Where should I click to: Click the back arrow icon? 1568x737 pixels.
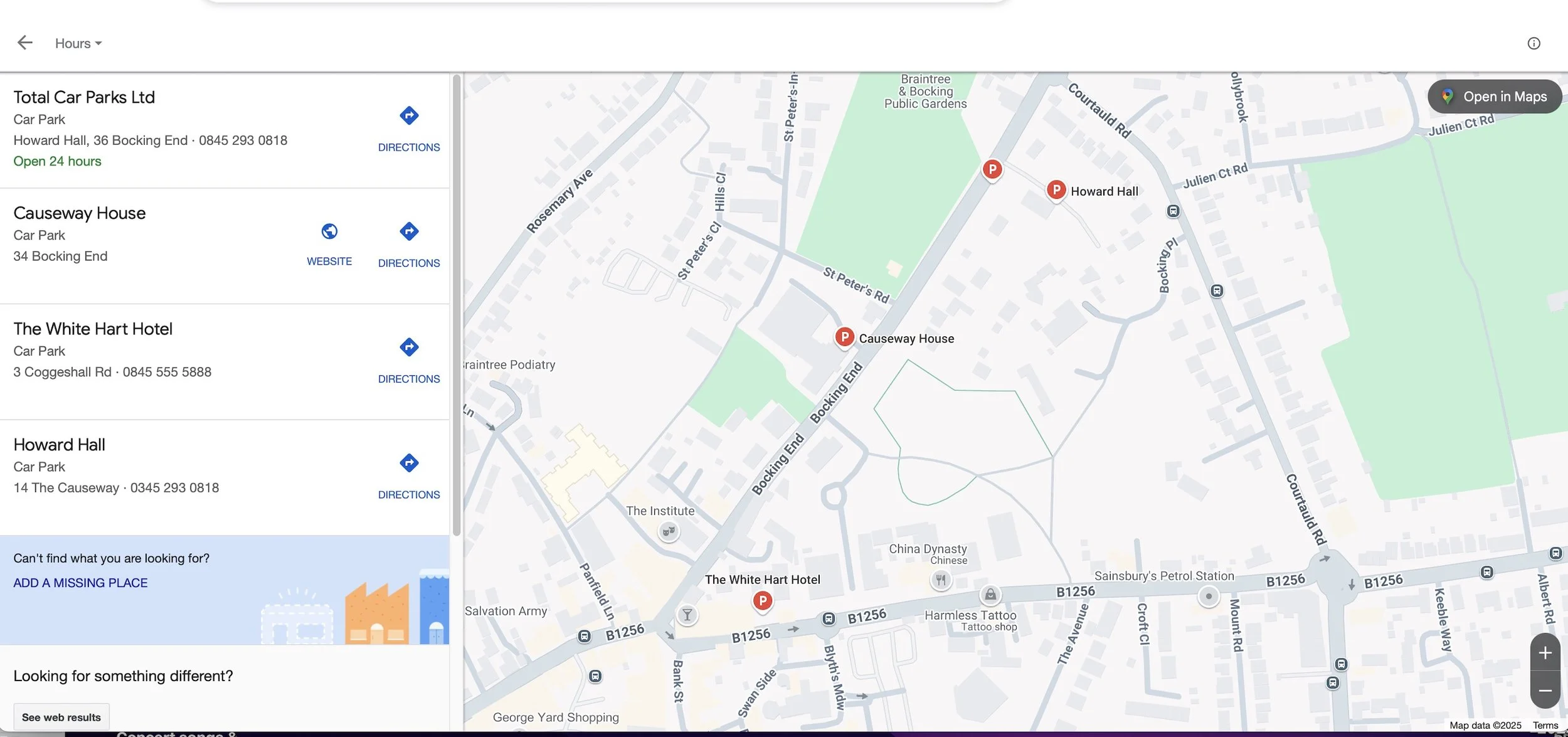pos(25,43)
